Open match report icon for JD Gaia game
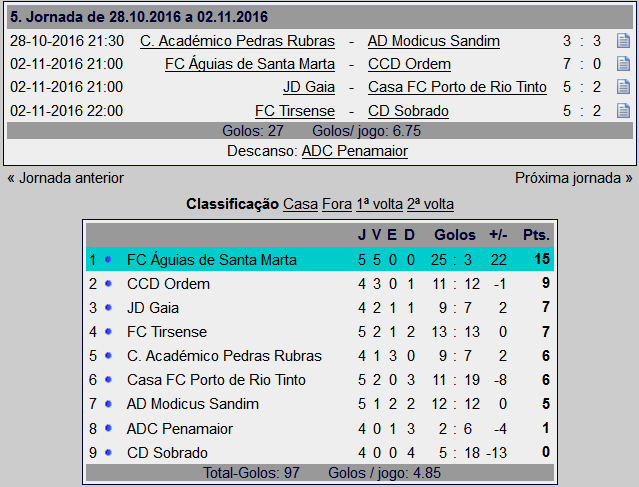This screenshot has width=639, height=487. (x=623, y=87)
